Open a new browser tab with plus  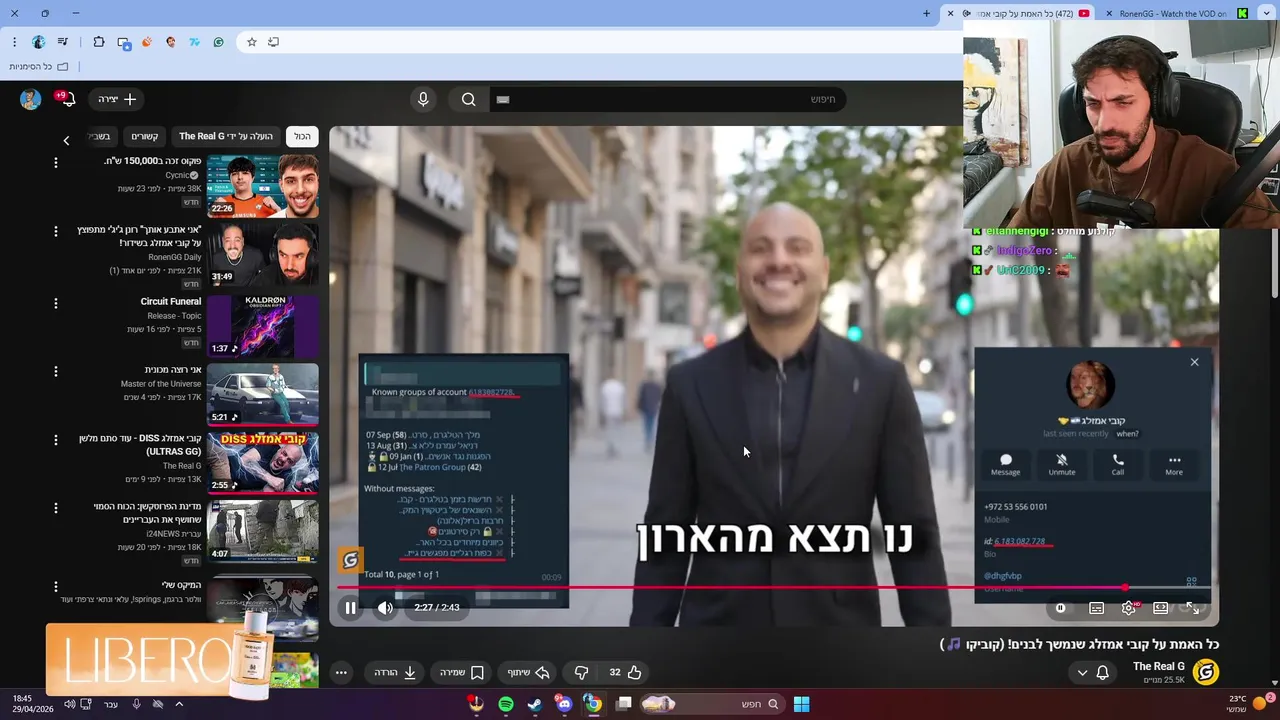click(x=927, y=13)
